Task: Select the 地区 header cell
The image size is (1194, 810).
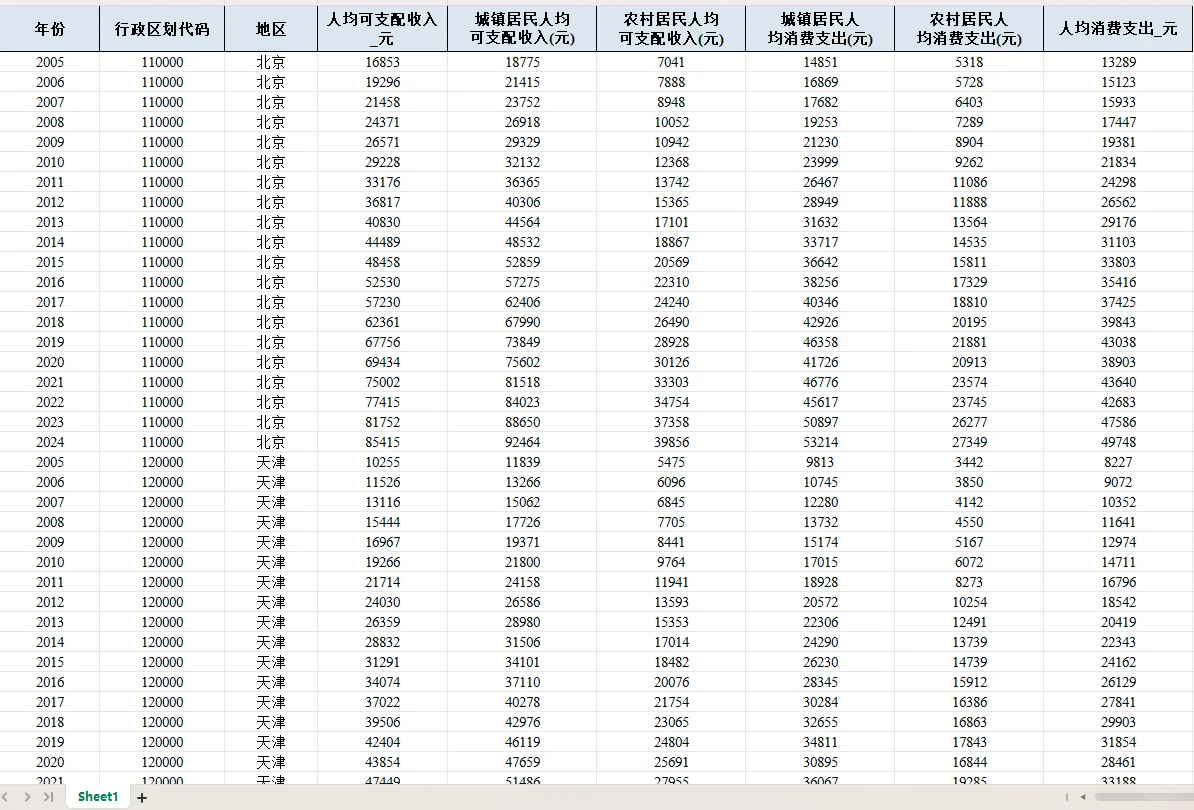Action: click(271, 29)
